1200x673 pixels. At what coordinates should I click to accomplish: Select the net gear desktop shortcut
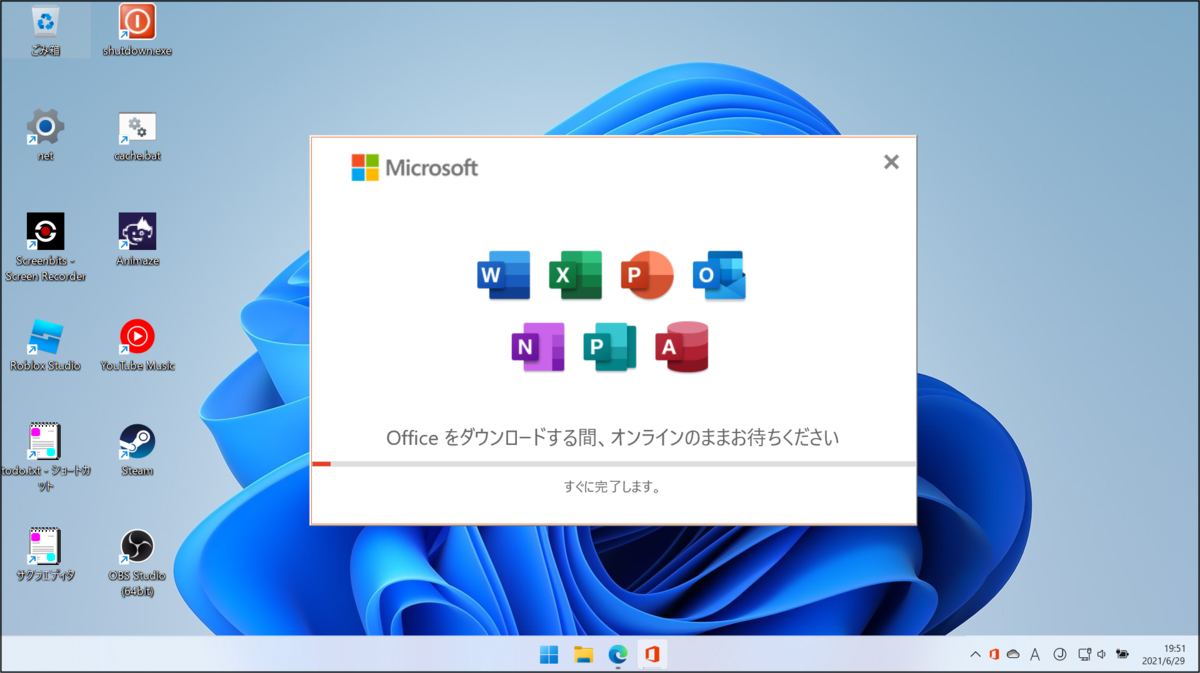click(45, 135)
